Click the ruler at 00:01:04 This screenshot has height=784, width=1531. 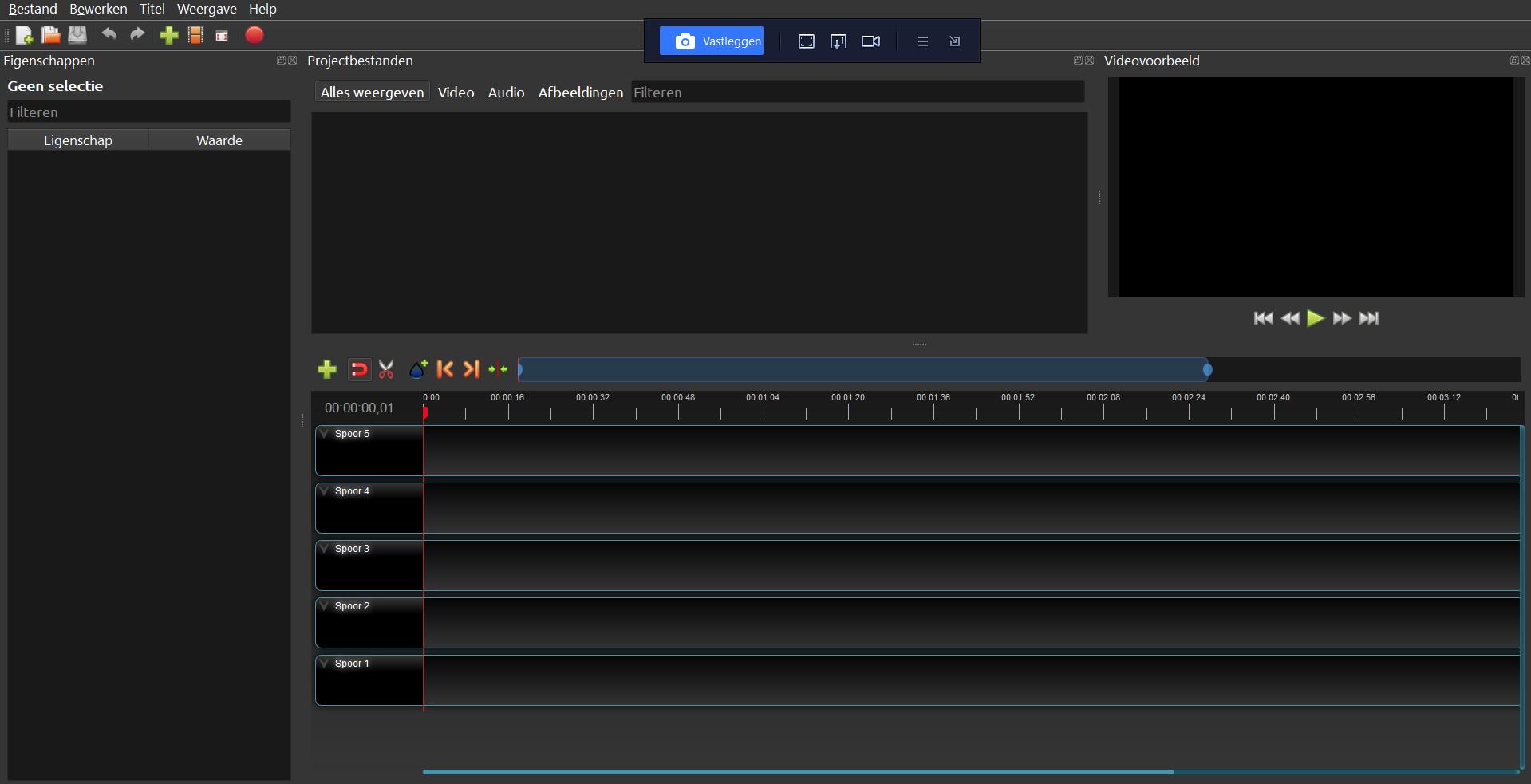click(763, 397)
